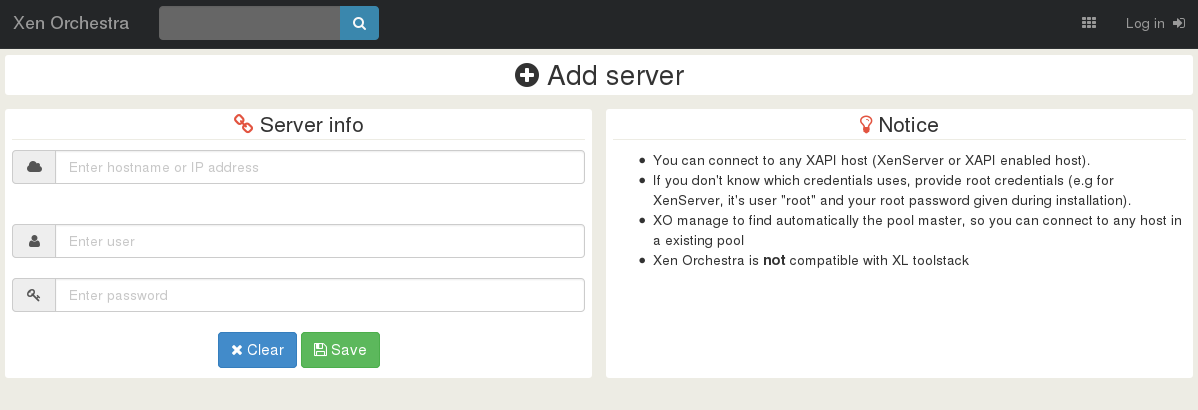Screen dimensions: 1198x410
Task: Click the Server info heading
Action: (x=312, y=124)
